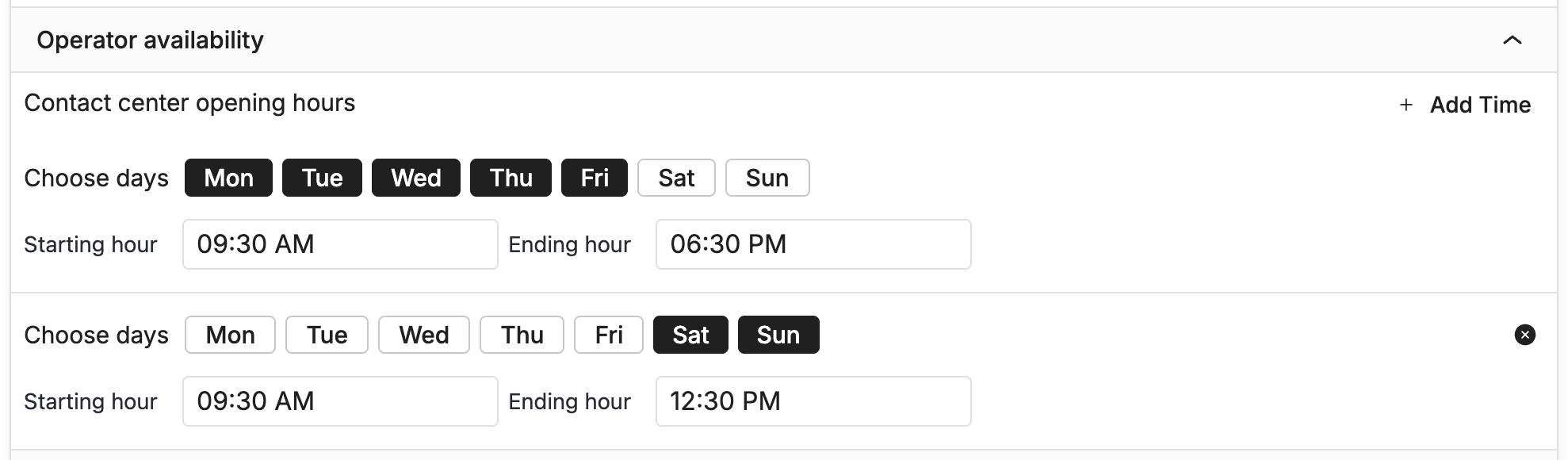1568x460 pixels.
Task: Deselect Tue in the first schedule
Action: (322, 178)
